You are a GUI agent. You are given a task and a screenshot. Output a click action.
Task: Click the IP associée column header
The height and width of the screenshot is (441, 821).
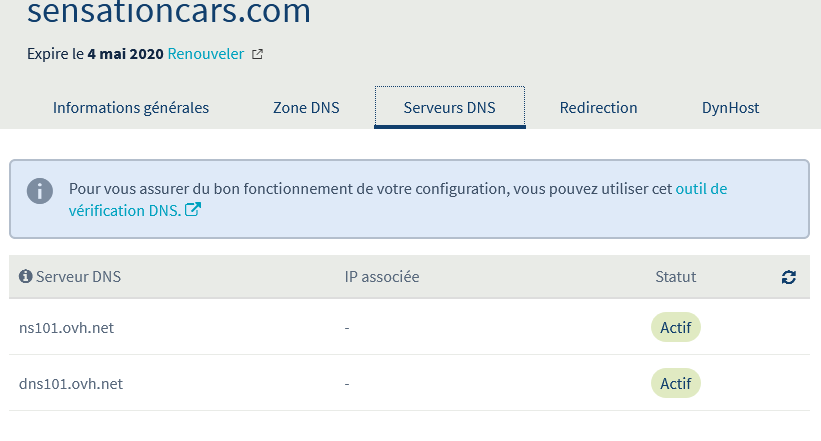click(381, 277)
